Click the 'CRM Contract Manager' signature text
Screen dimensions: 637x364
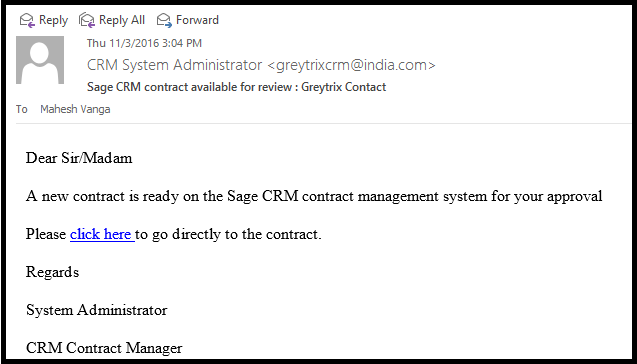pyautogui.click(x=104, y=349)
